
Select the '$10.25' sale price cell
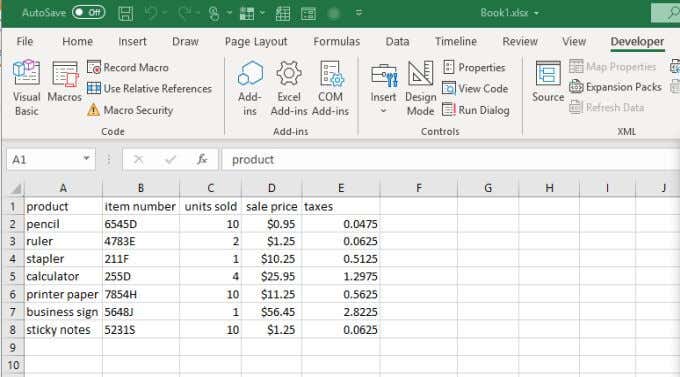pyautogui.click(x=271, y=259)
